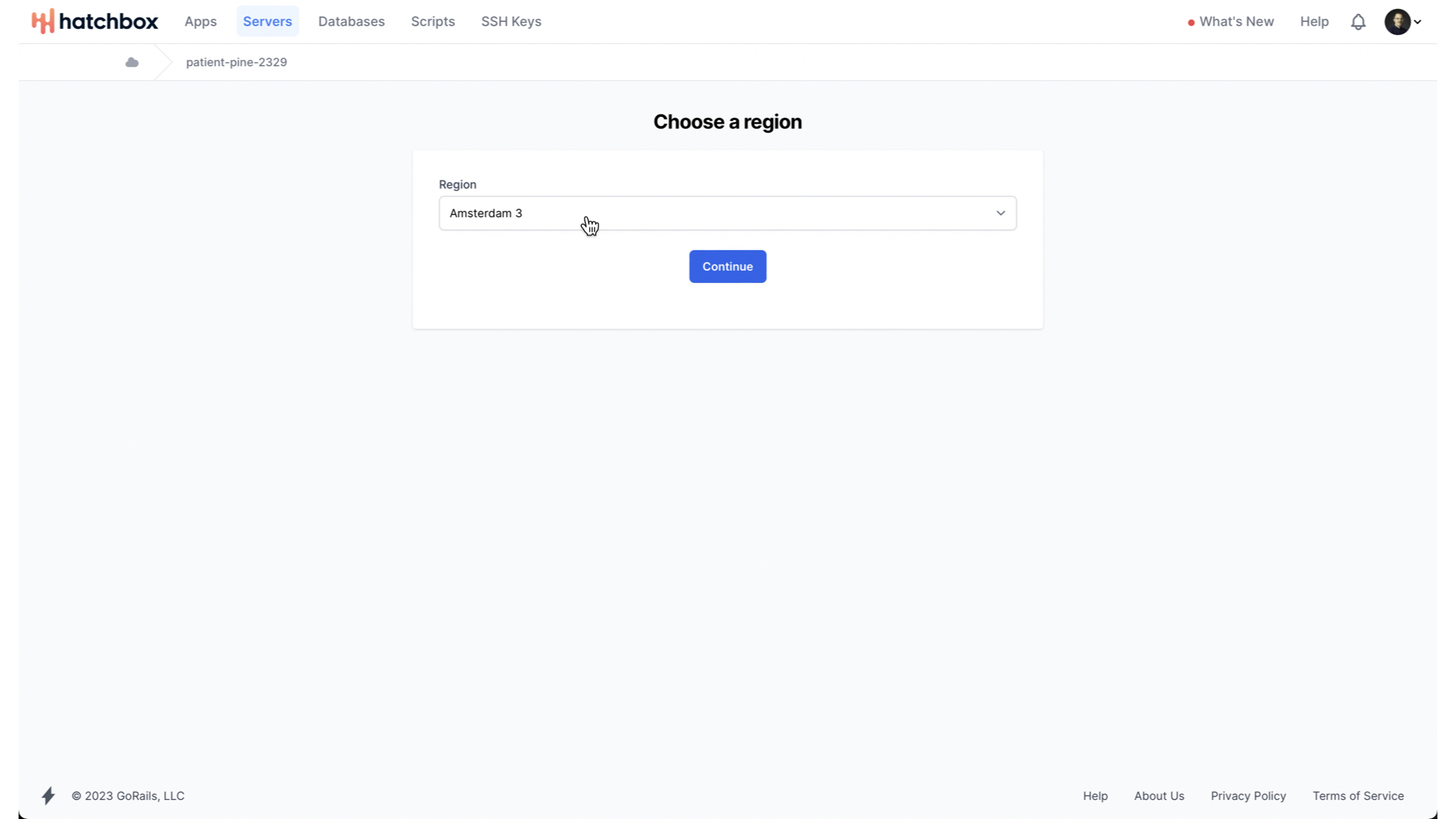Open What's New link
Screen dimensions: 1456x819
(x=1236, y=22)
